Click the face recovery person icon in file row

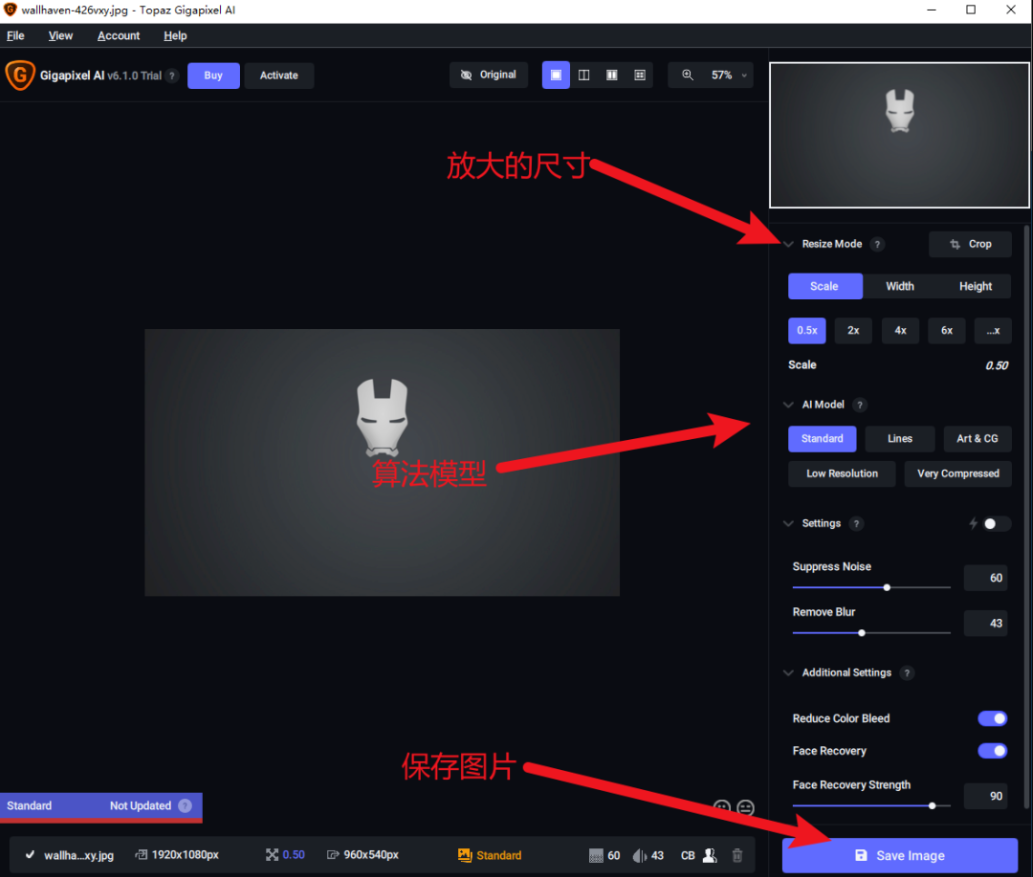[x=710, y=855]
